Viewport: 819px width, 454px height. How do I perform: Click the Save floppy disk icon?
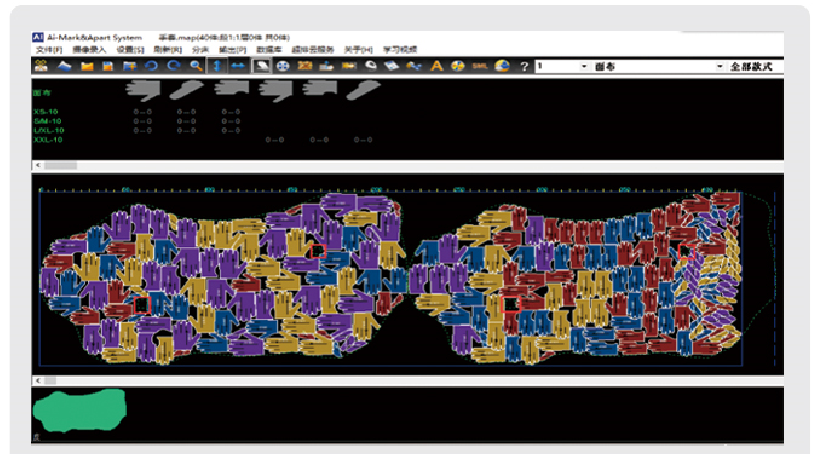tap(108, 66)
